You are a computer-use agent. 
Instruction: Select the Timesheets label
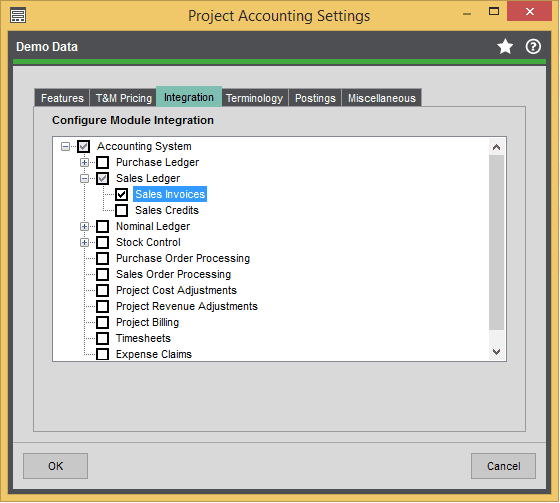[143, 338]
